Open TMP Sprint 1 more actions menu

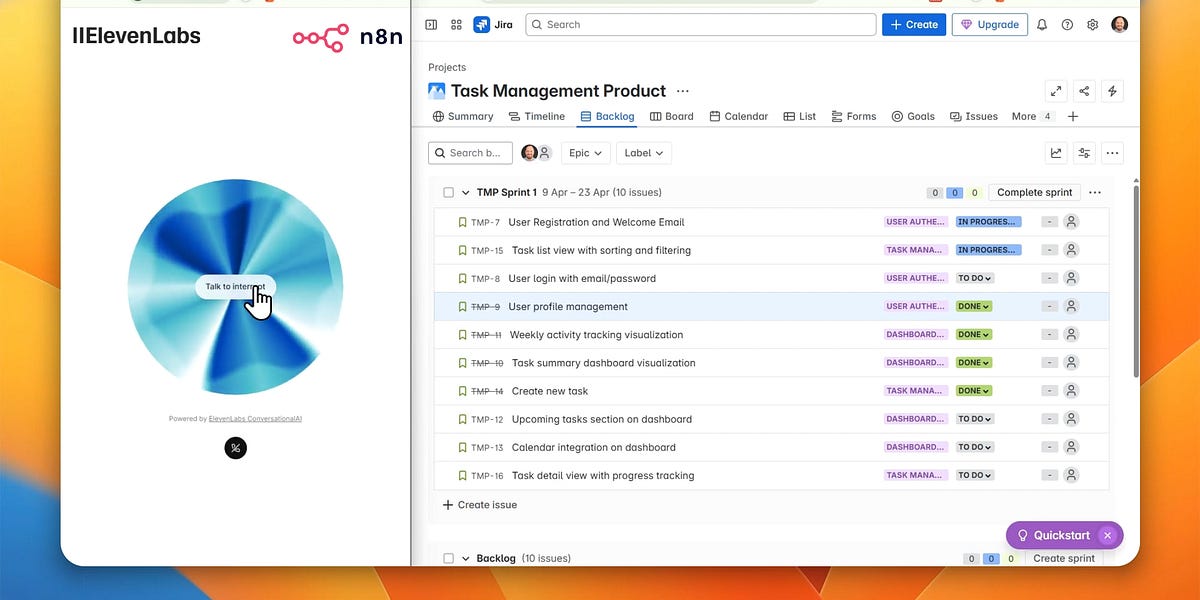[1095, 192]
